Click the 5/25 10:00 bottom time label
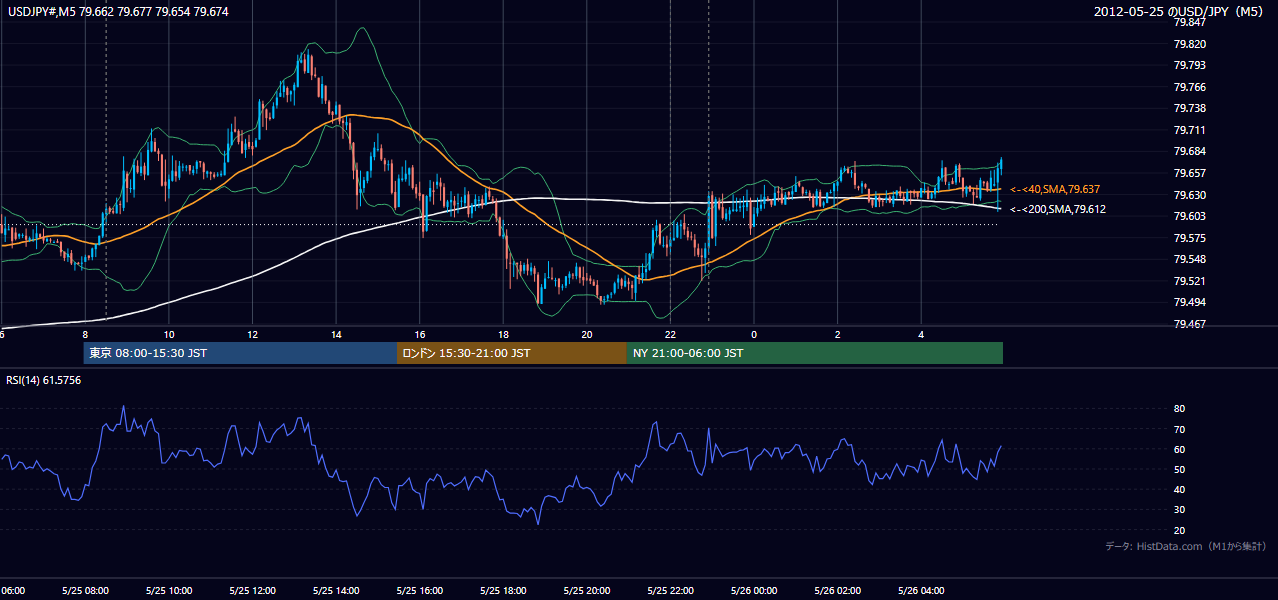1278x600 pixels. click(169, 590)
